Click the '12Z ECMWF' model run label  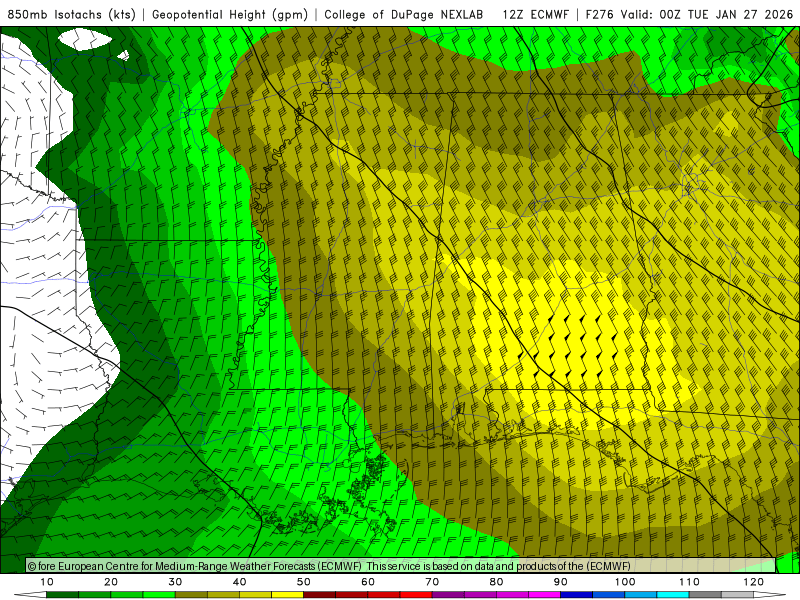(535, 14)
